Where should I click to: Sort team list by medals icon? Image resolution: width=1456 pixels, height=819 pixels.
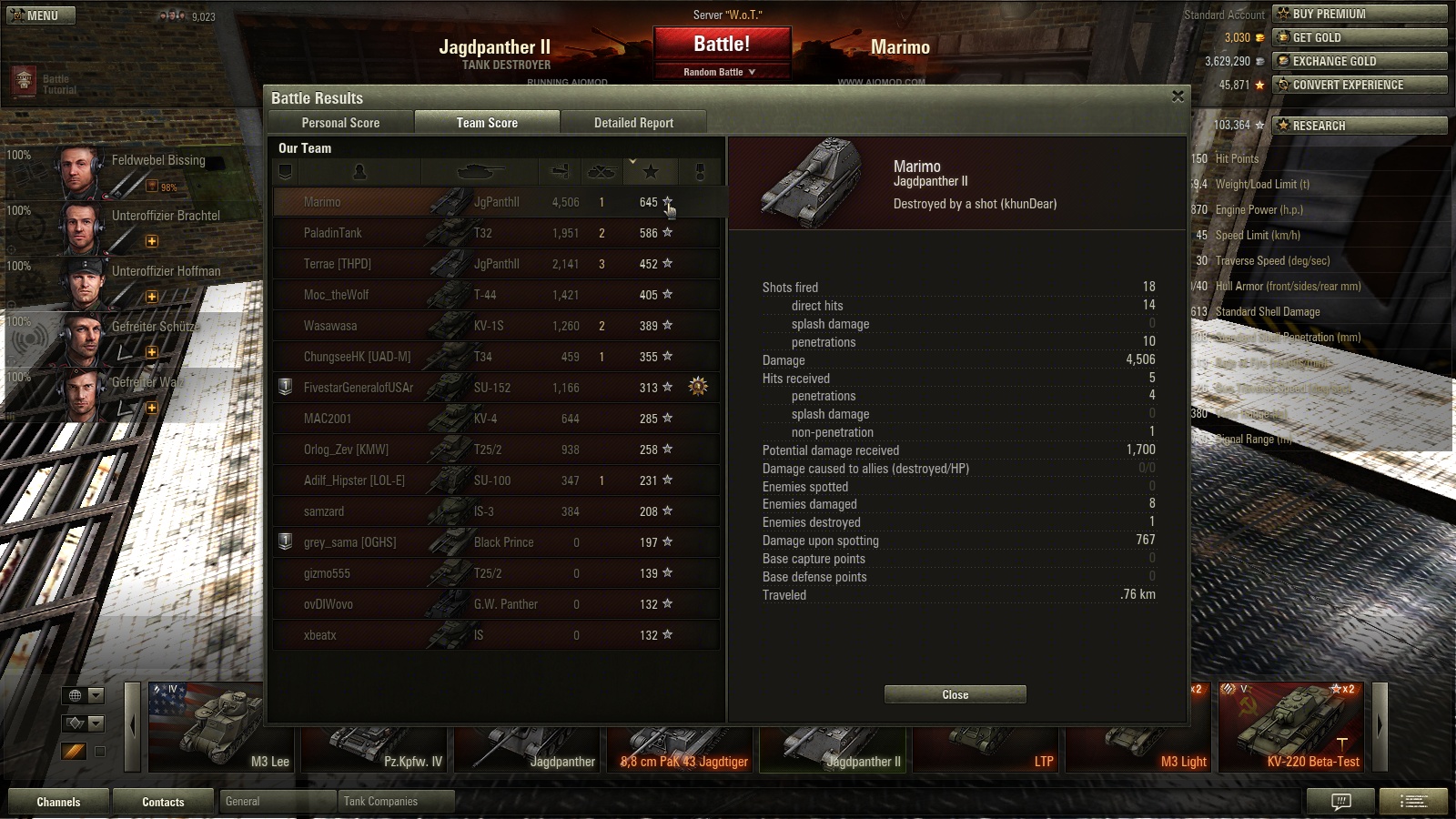coord(700,171)
